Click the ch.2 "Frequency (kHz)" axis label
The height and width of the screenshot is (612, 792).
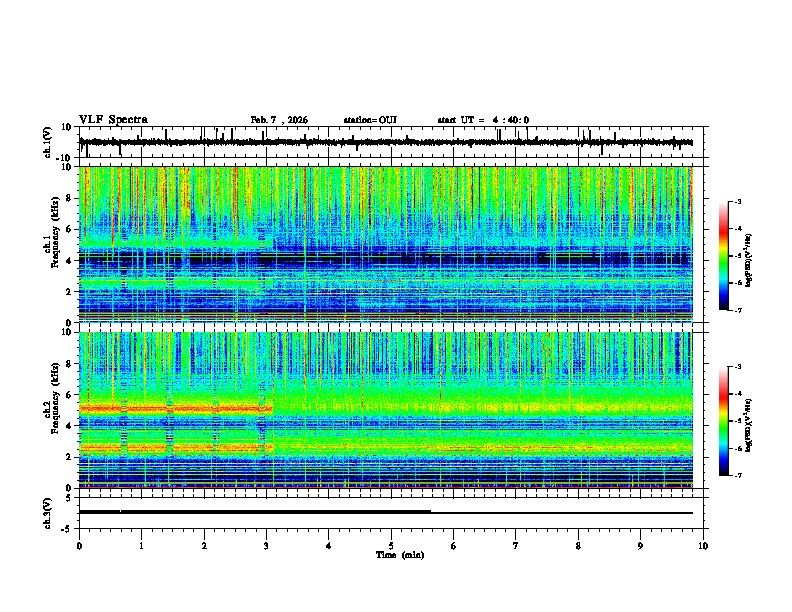point(55,398)
